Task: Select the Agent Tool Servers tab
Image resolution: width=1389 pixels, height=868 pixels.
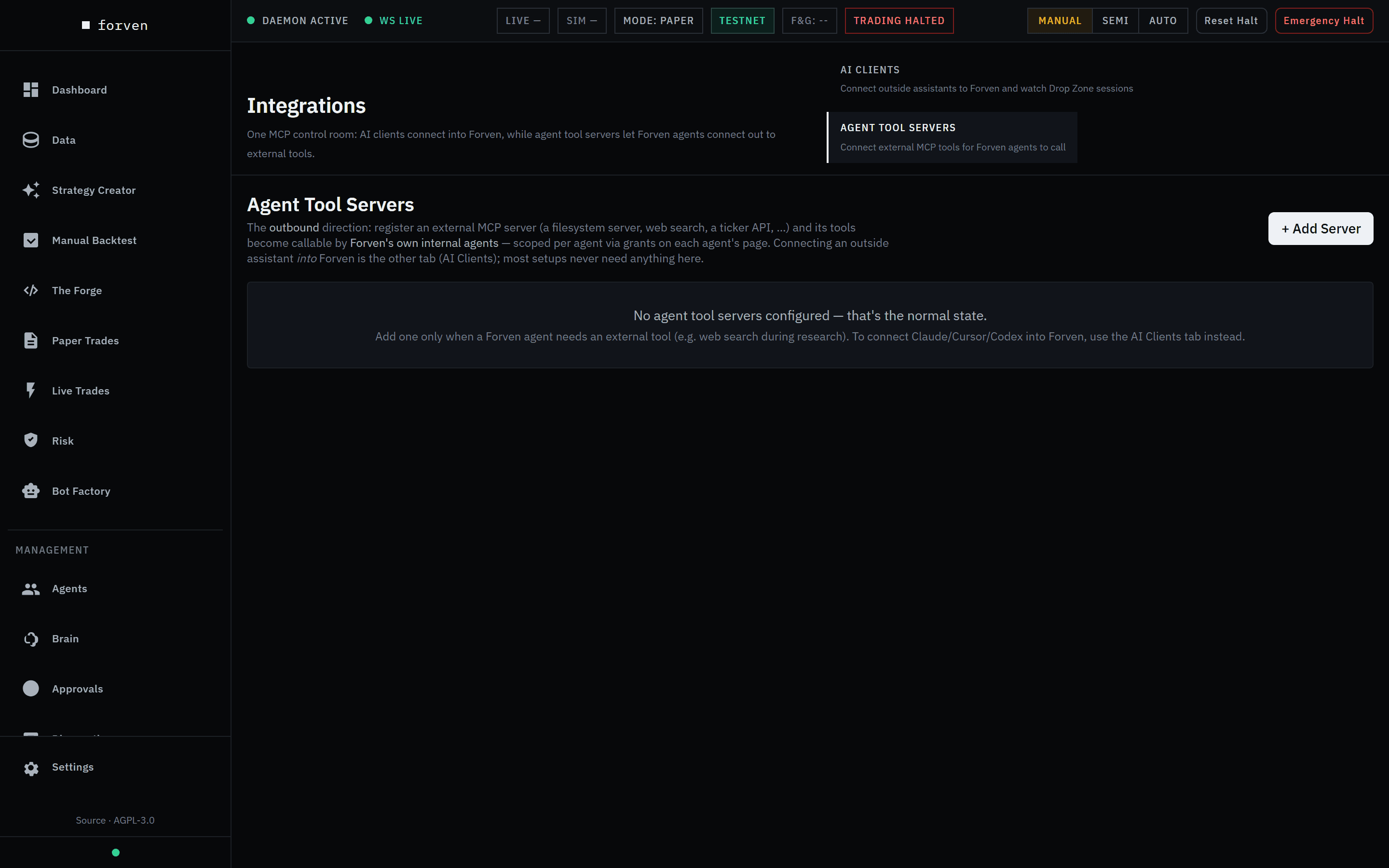Action: point(952,137)
